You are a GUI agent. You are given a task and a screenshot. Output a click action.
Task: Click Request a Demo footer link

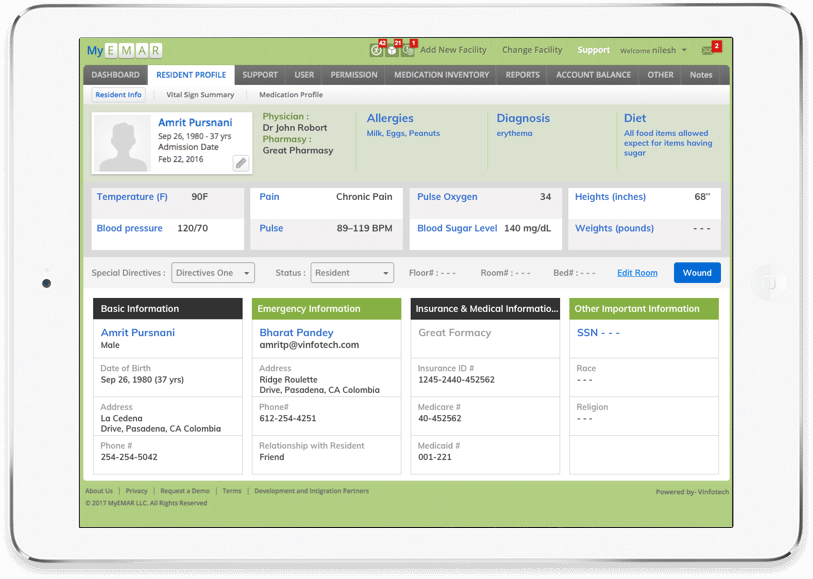click(x=185, y=491)
